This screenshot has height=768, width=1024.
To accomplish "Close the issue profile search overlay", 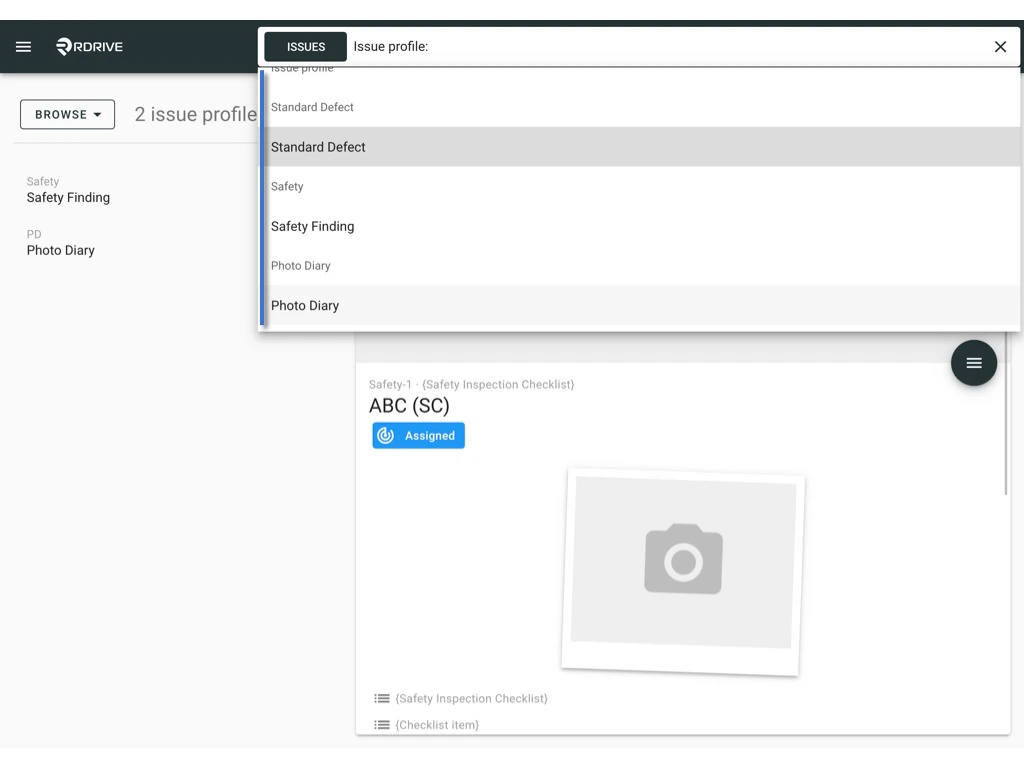I will [999, 46].
